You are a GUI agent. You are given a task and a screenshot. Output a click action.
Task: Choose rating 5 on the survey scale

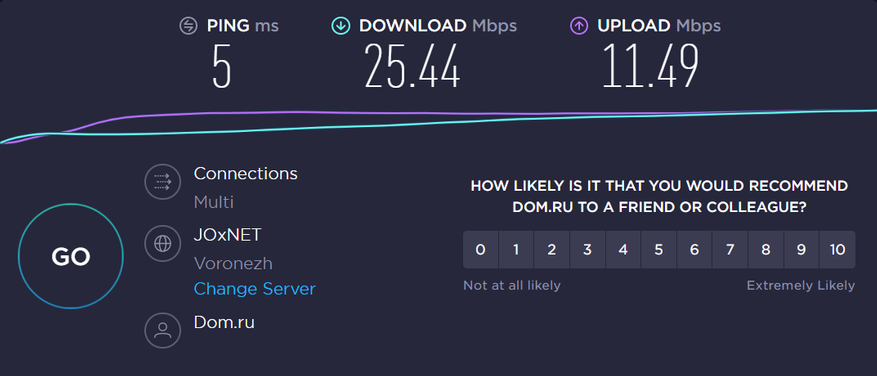click(x=659, y=250)
